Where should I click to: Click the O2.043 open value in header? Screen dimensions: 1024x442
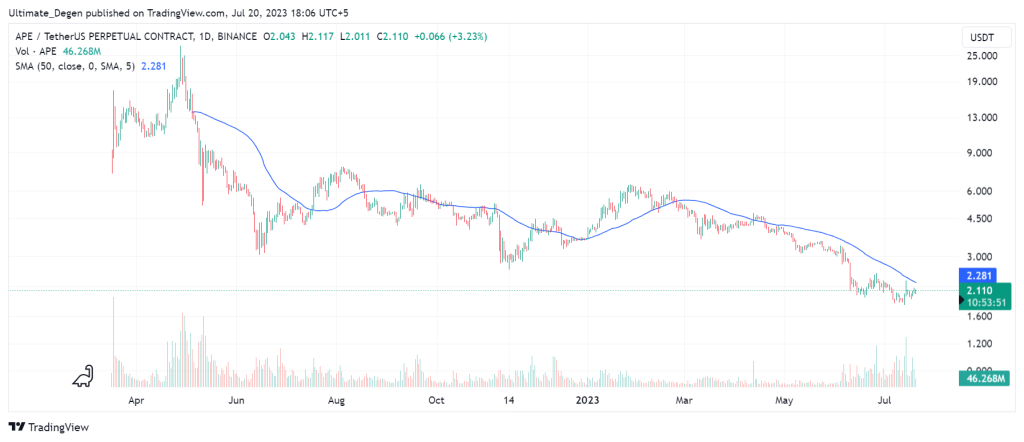pyautogui.click(x=280, y=37)
